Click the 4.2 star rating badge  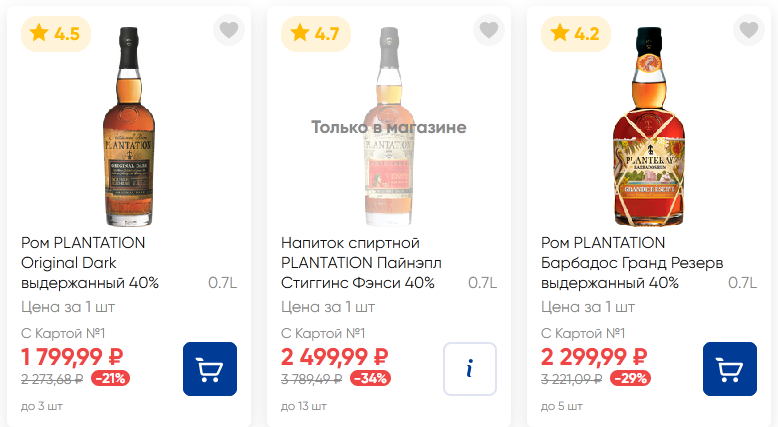click(576, 33)
